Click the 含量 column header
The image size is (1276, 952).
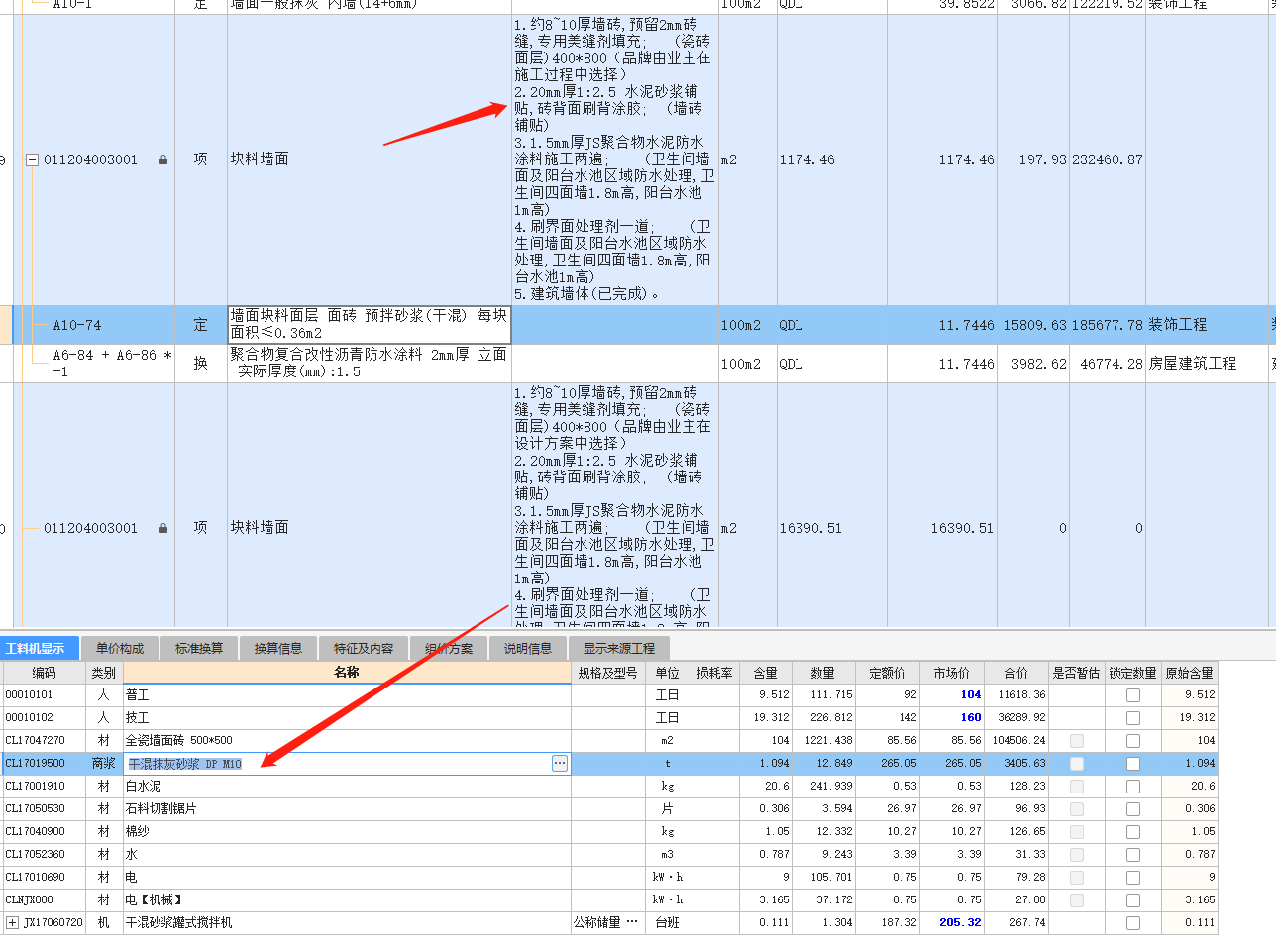(766, 673)
